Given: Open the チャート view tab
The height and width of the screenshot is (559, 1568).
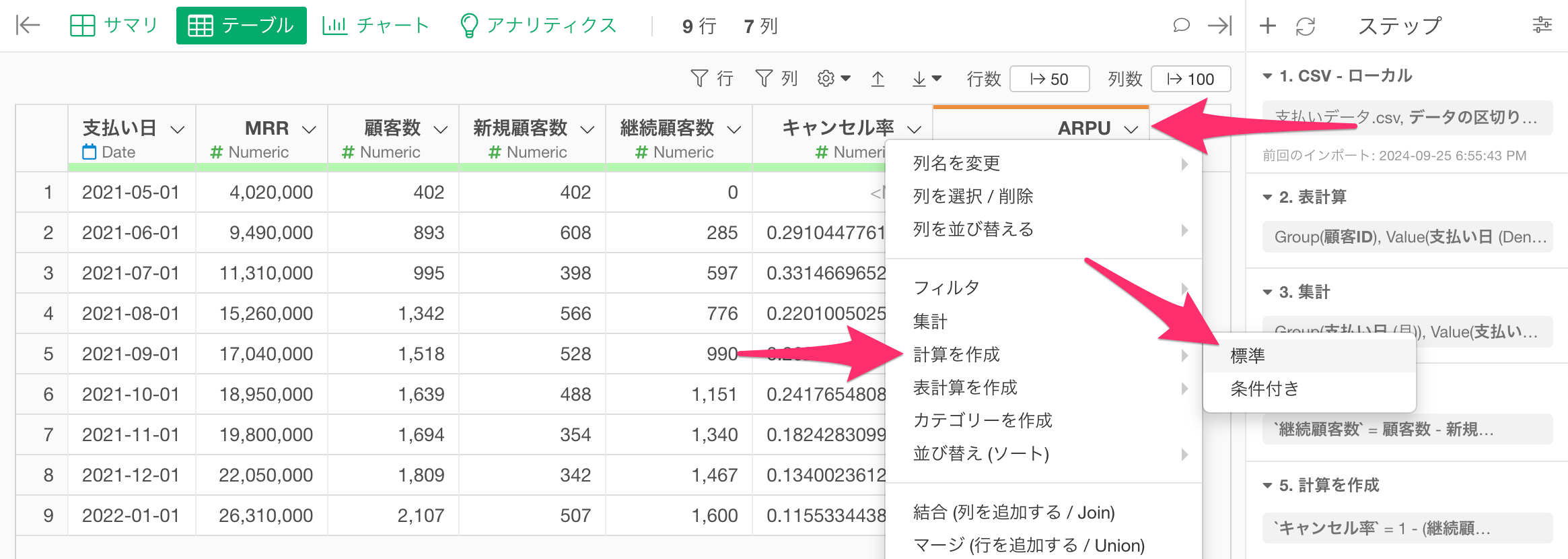Looking at the screenshot, I should [x=376, y=26].
